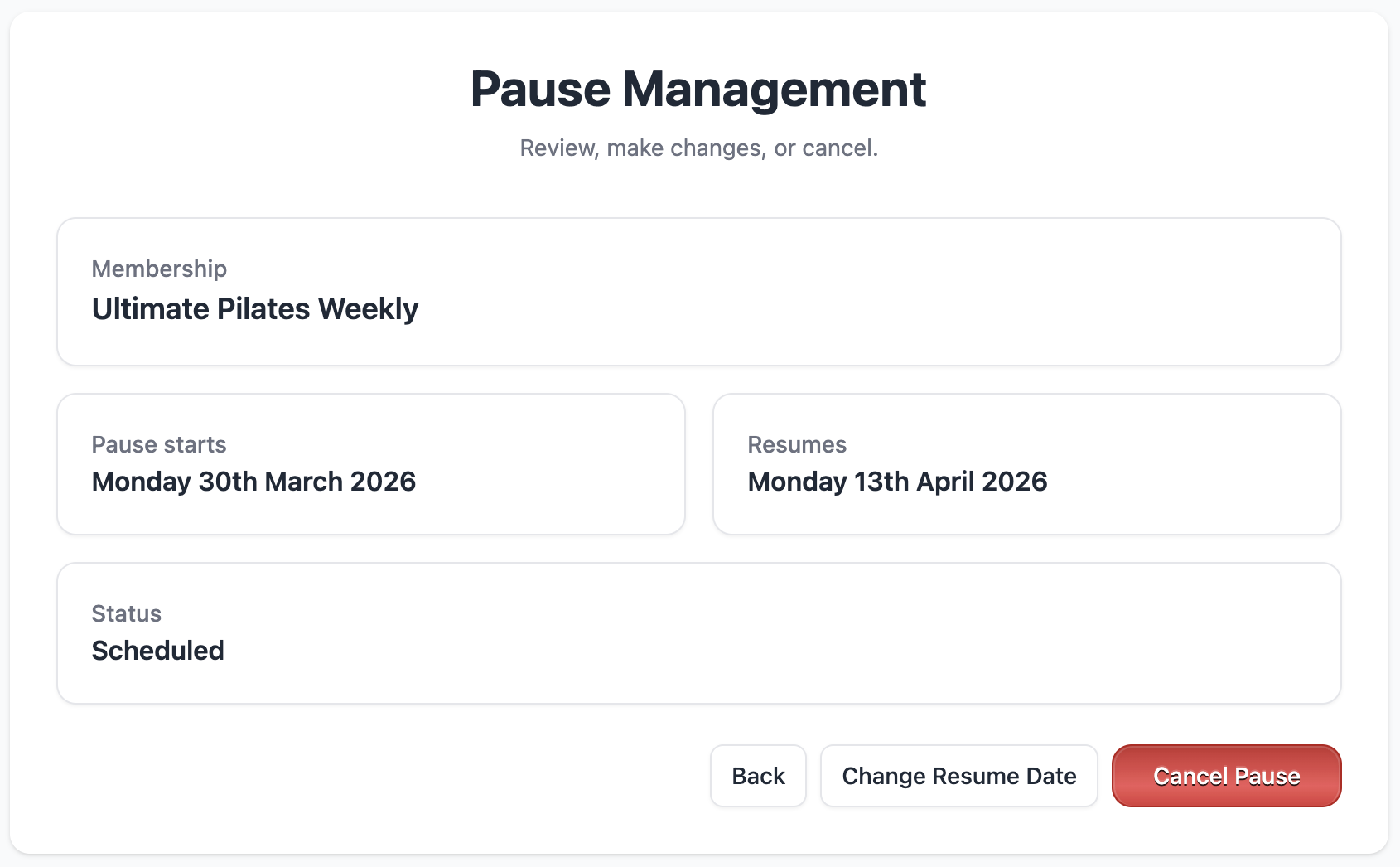Click the Membership label

[x=159, y=269]
